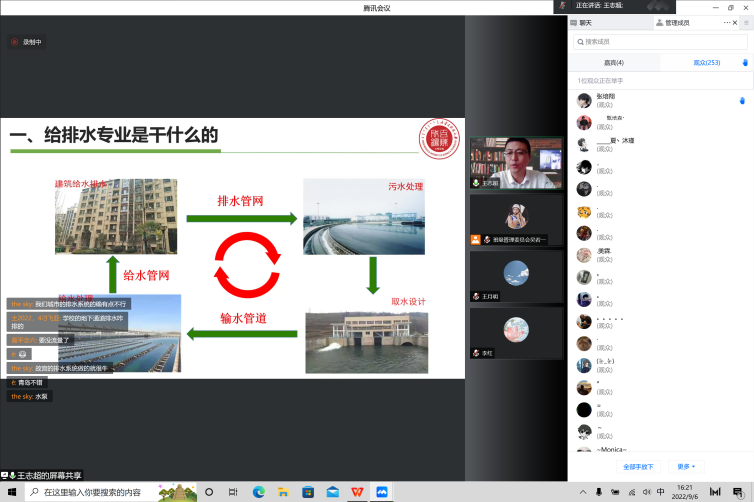
Task: Click the Windows Start button
Action: click(x=11, y=492)
